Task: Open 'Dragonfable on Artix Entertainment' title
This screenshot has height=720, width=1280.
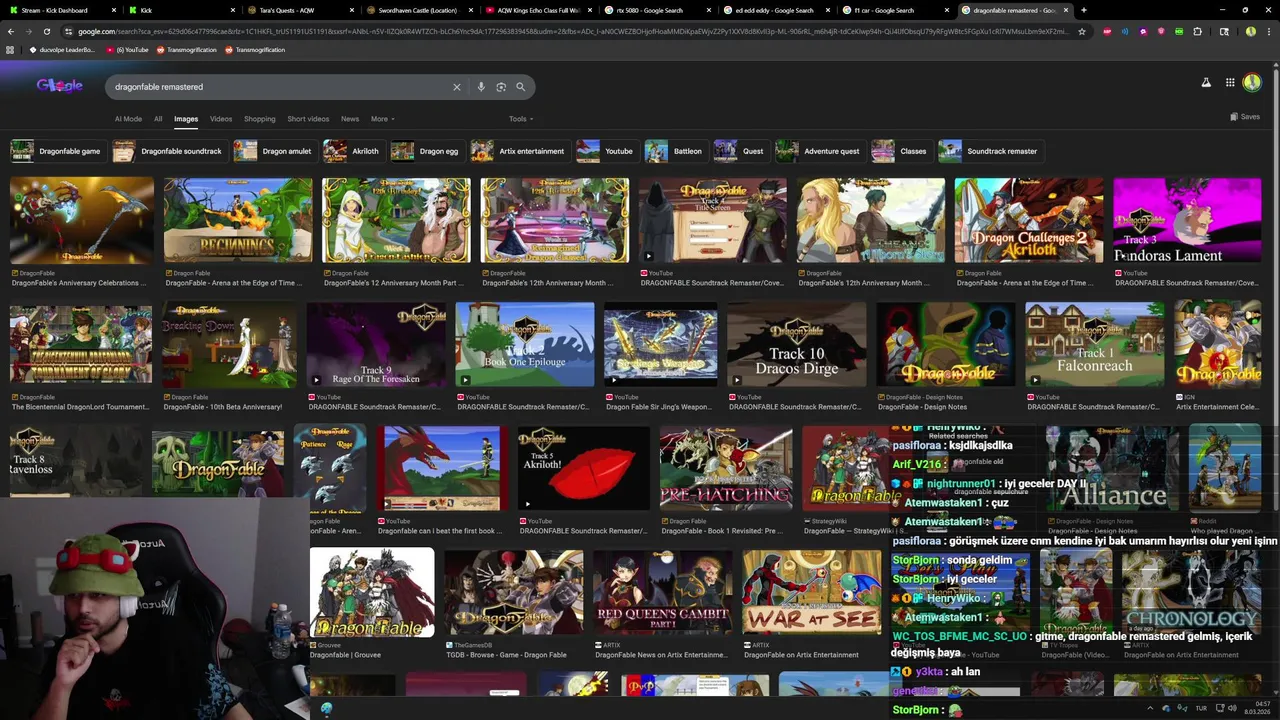Action: coord(801,655)
